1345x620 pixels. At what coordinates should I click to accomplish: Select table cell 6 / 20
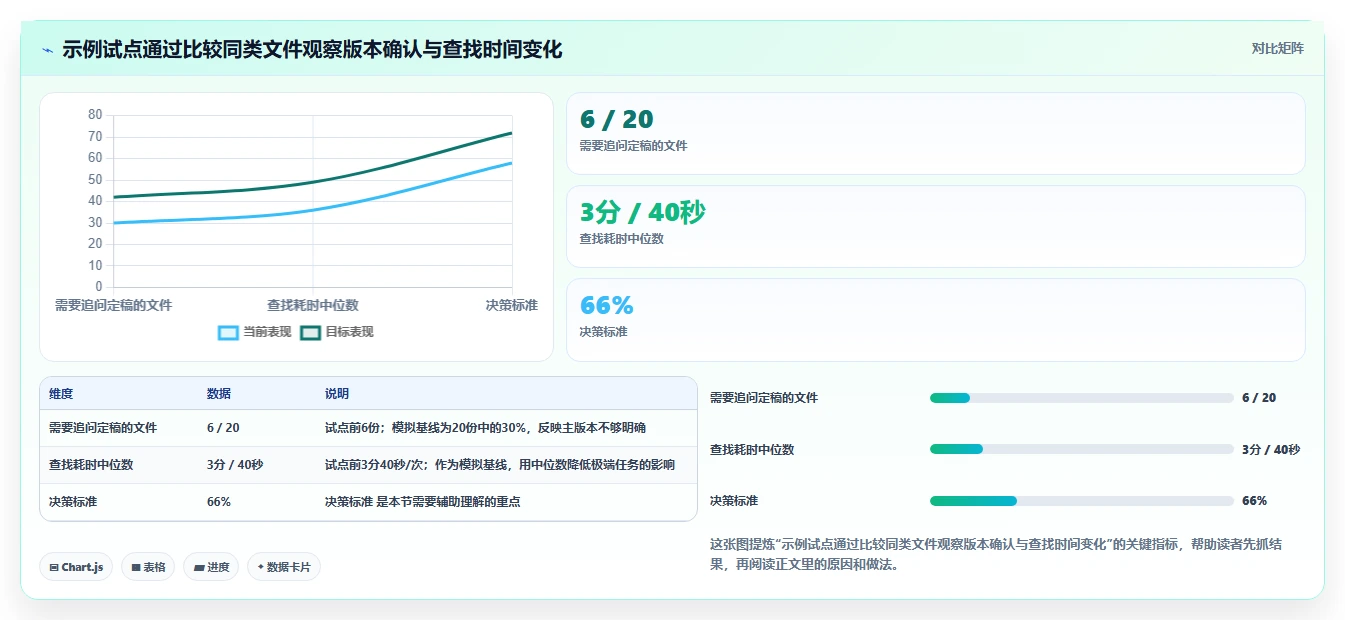(x=223, y=428)
